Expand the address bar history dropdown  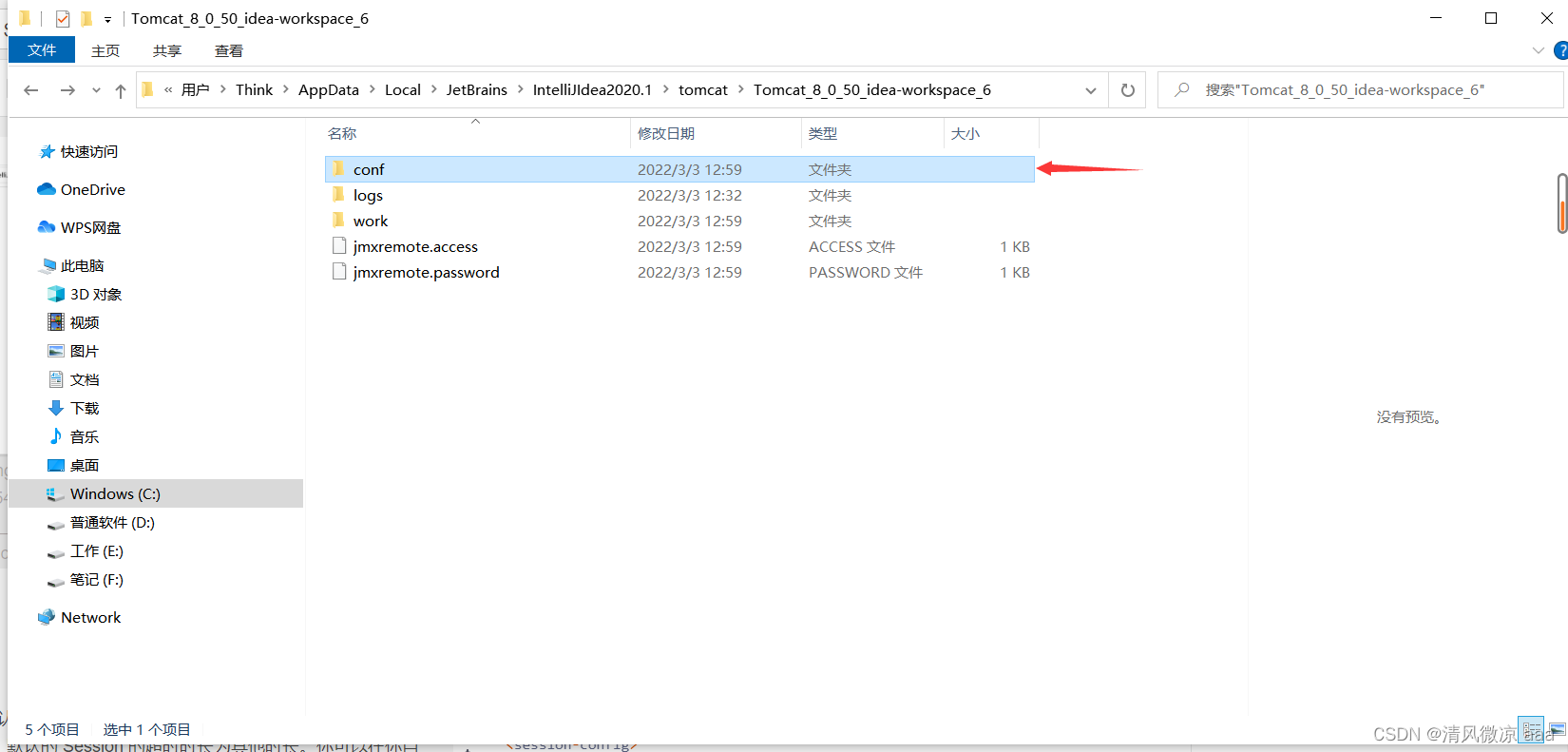[1091, 90]
